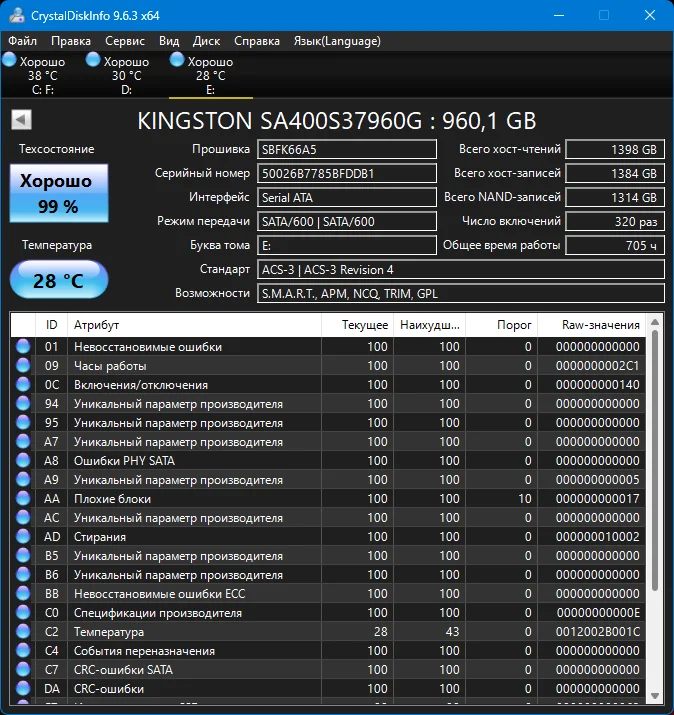Click status orb in row 94

(23, 404)
